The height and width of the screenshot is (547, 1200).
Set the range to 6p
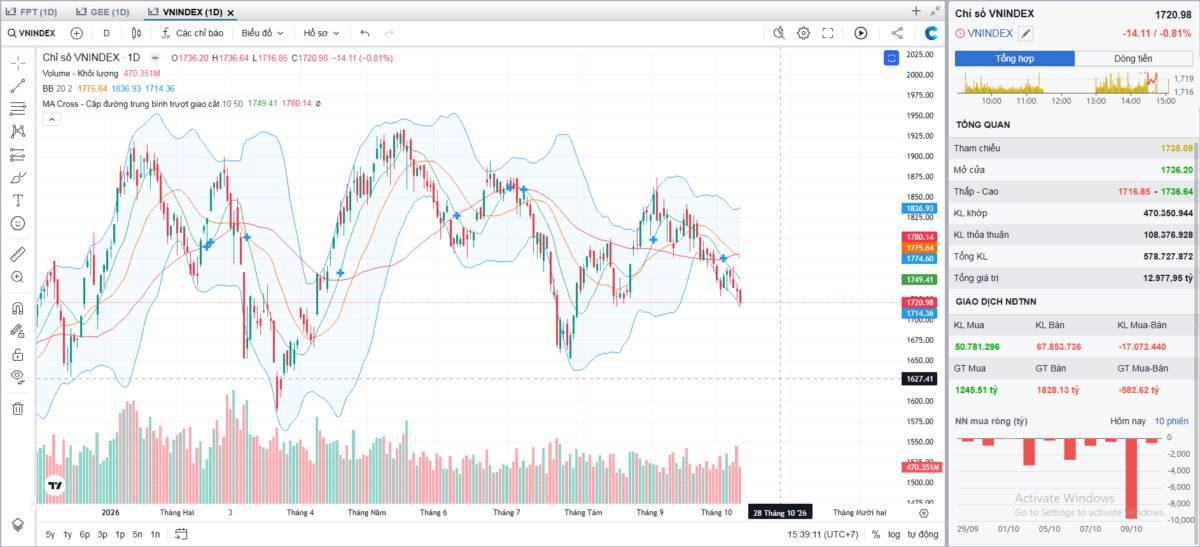[x=85, y=534]
